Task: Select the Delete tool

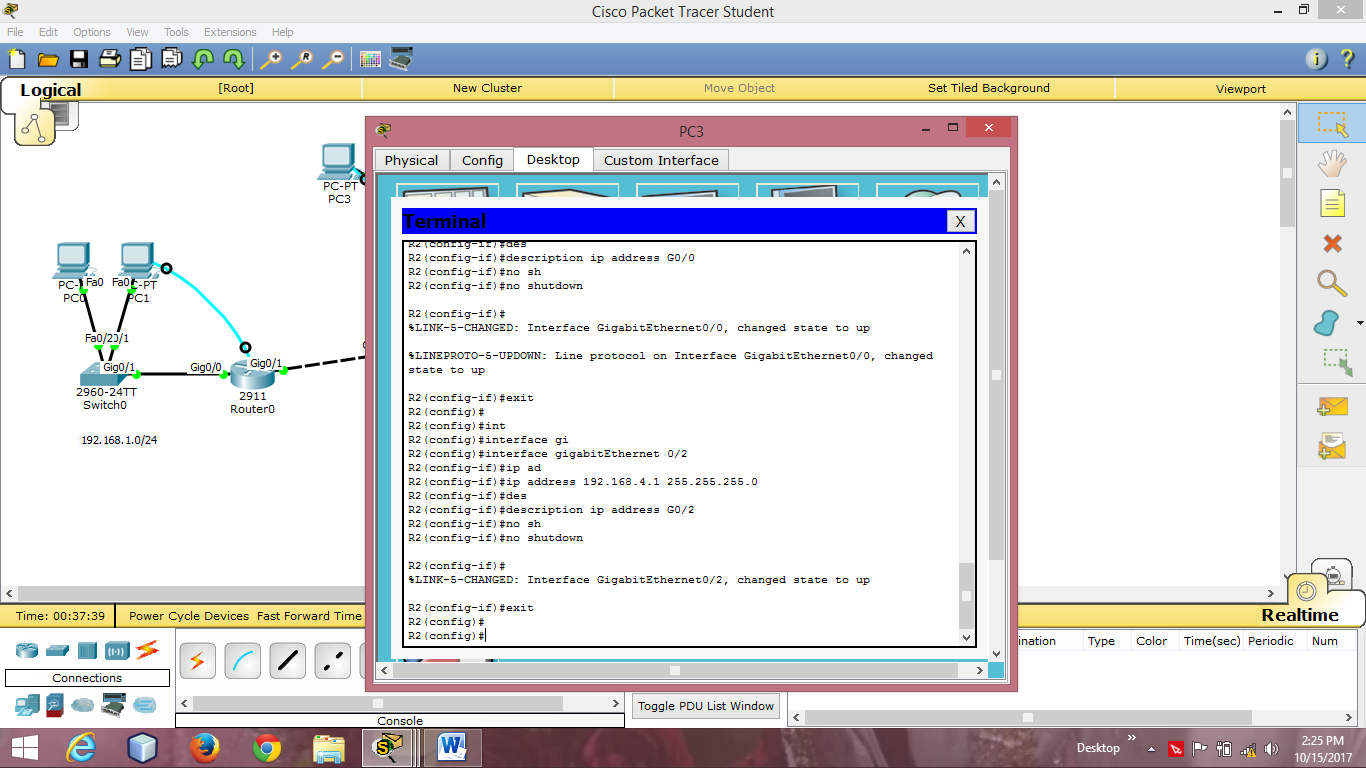Action: point(1332,243)
